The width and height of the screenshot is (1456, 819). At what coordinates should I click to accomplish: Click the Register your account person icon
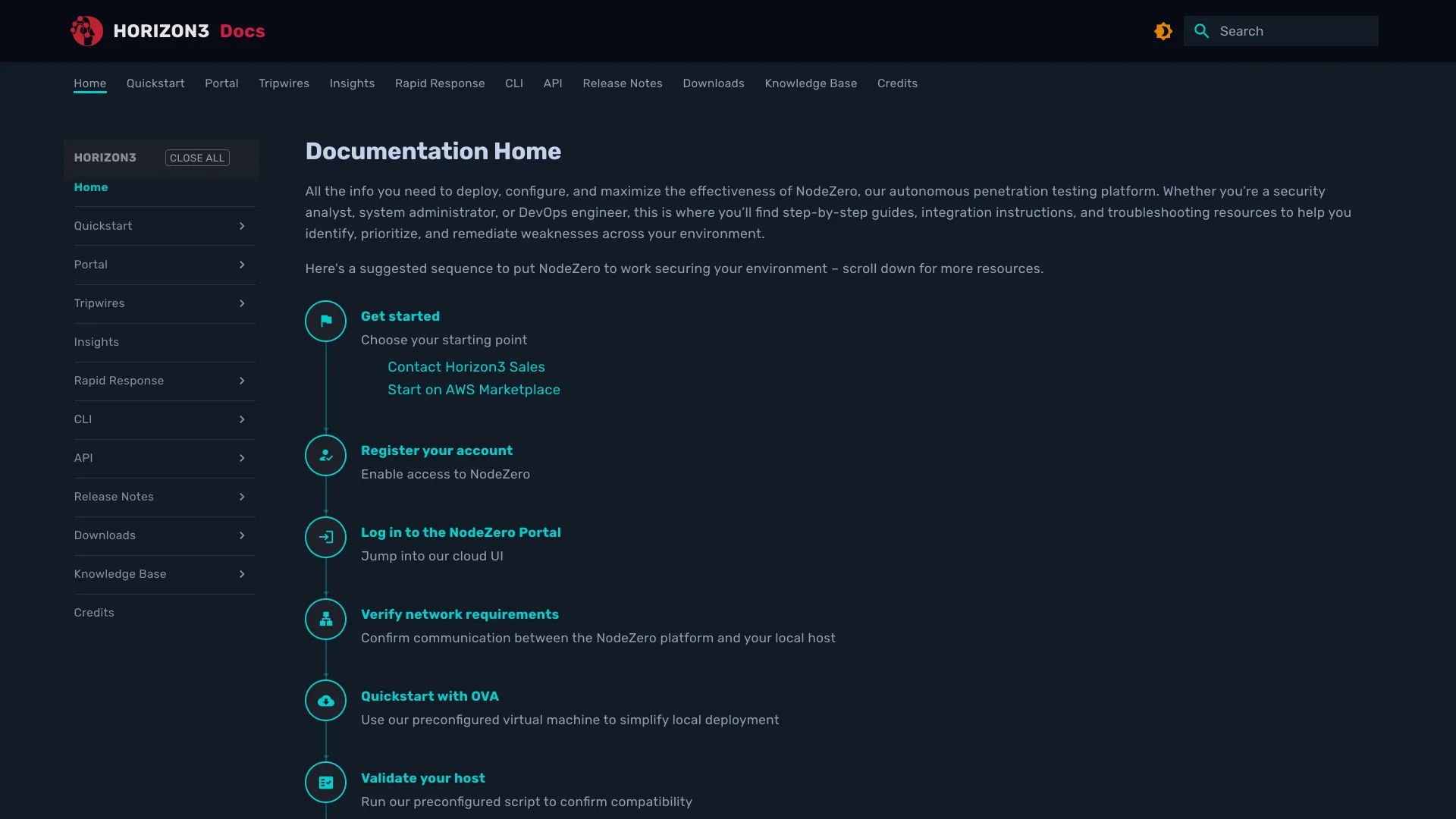point(325,455)
